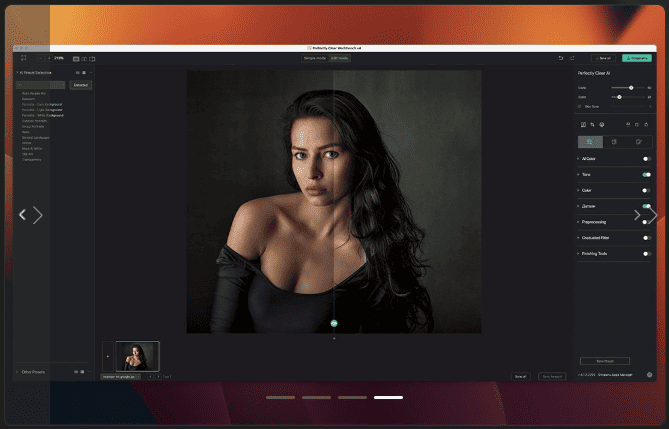Expand the Finishing Tools section
Screen dimensions: 669x429
point(578,254)
